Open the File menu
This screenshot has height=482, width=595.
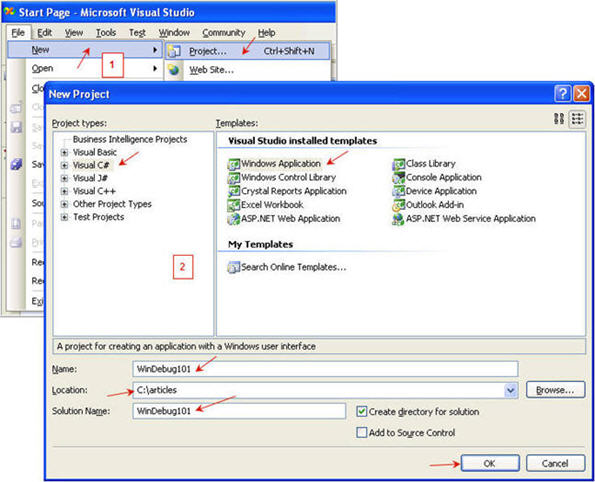click(18, 33)
